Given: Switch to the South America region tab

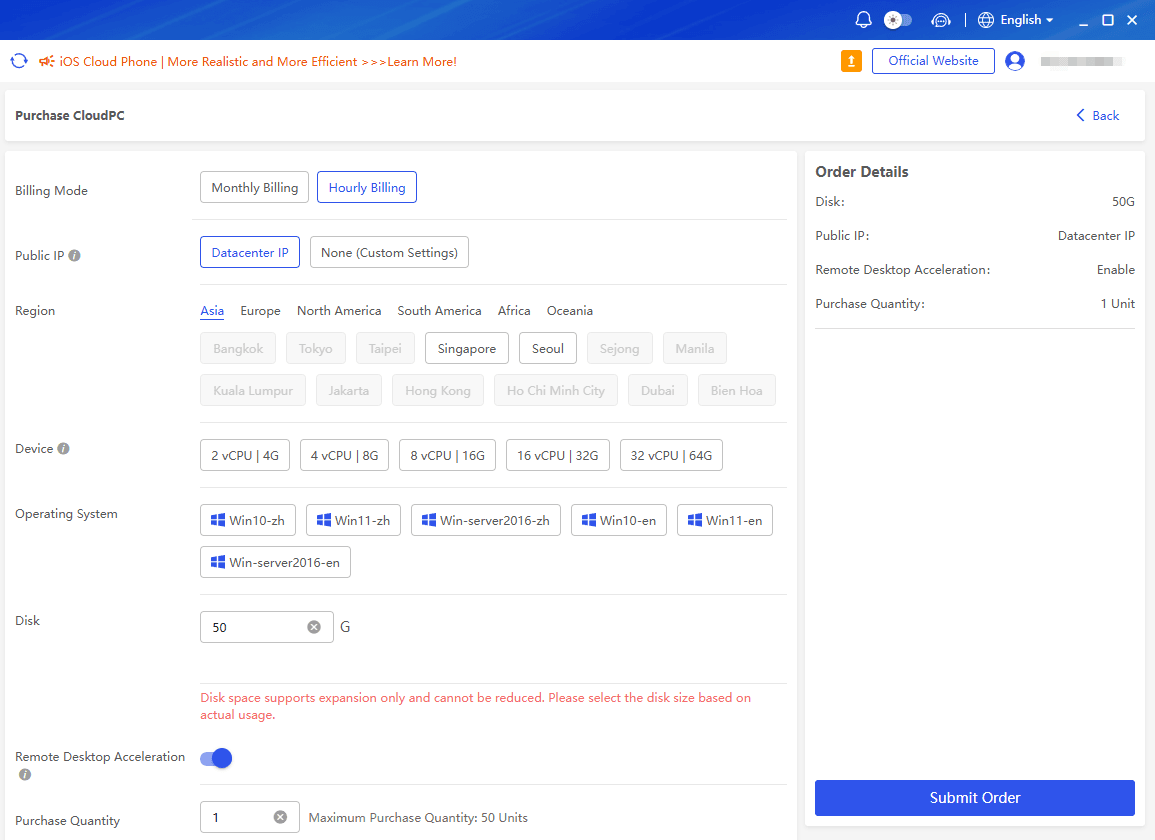Looking at the screenshot, I should tap(439, 311).
